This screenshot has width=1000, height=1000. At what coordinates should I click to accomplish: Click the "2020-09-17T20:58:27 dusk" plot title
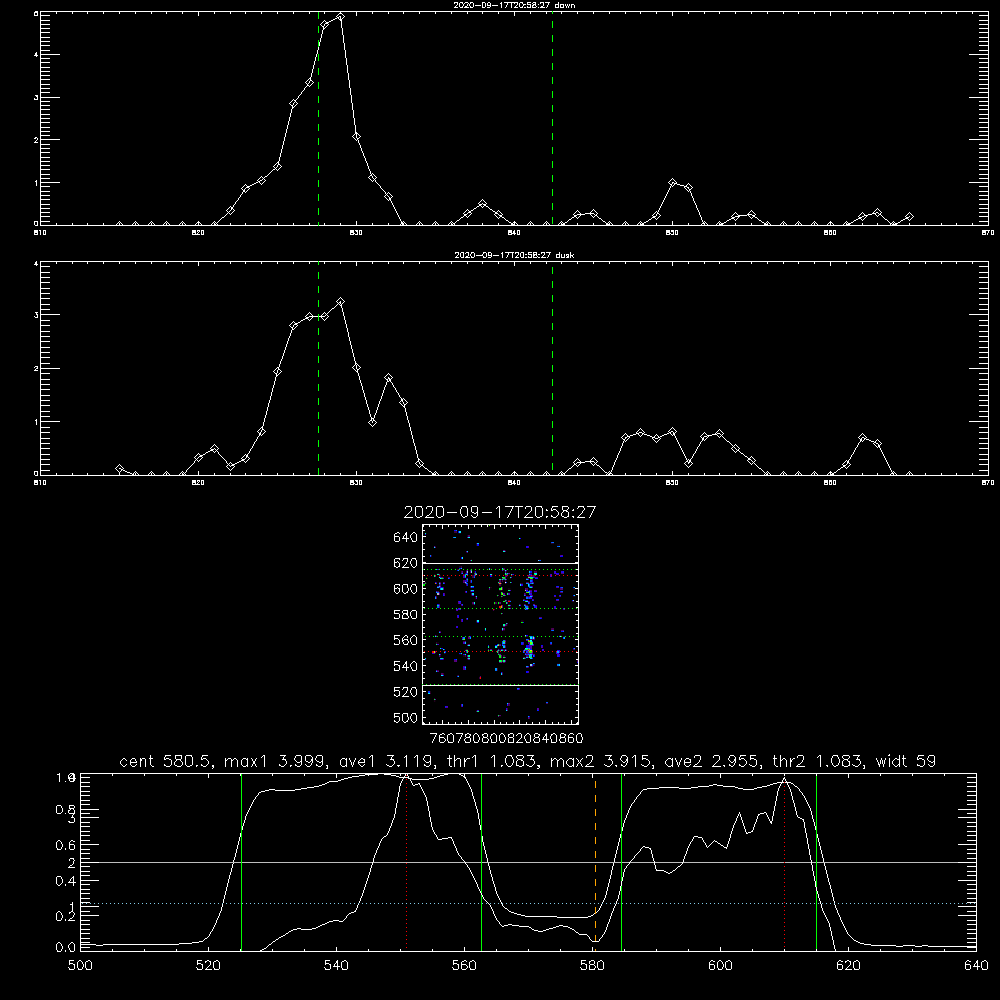514,255
